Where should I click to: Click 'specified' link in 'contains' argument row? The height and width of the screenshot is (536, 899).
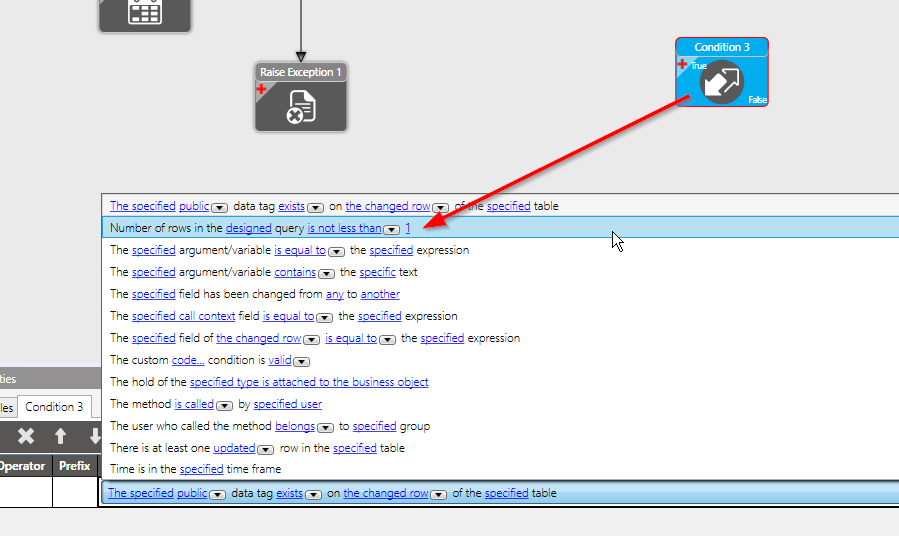click(x=154, y=272)
